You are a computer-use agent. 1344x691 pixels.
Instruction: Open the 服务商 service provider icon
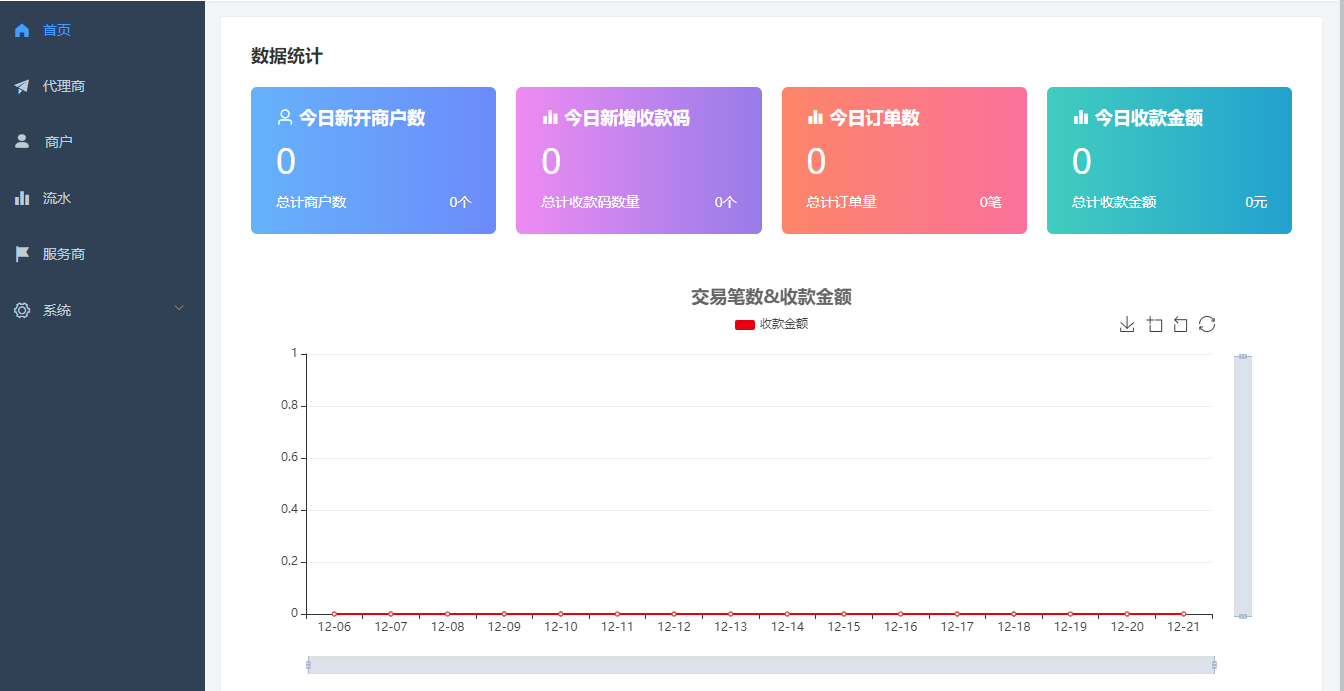click(21, 253)
